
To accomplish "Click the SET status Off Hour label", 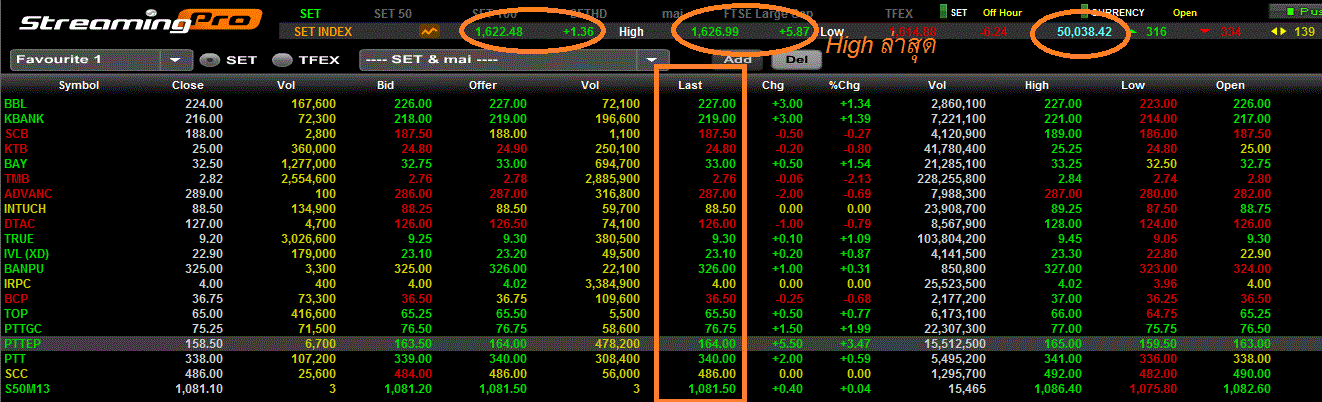I will coord(1003,13).
